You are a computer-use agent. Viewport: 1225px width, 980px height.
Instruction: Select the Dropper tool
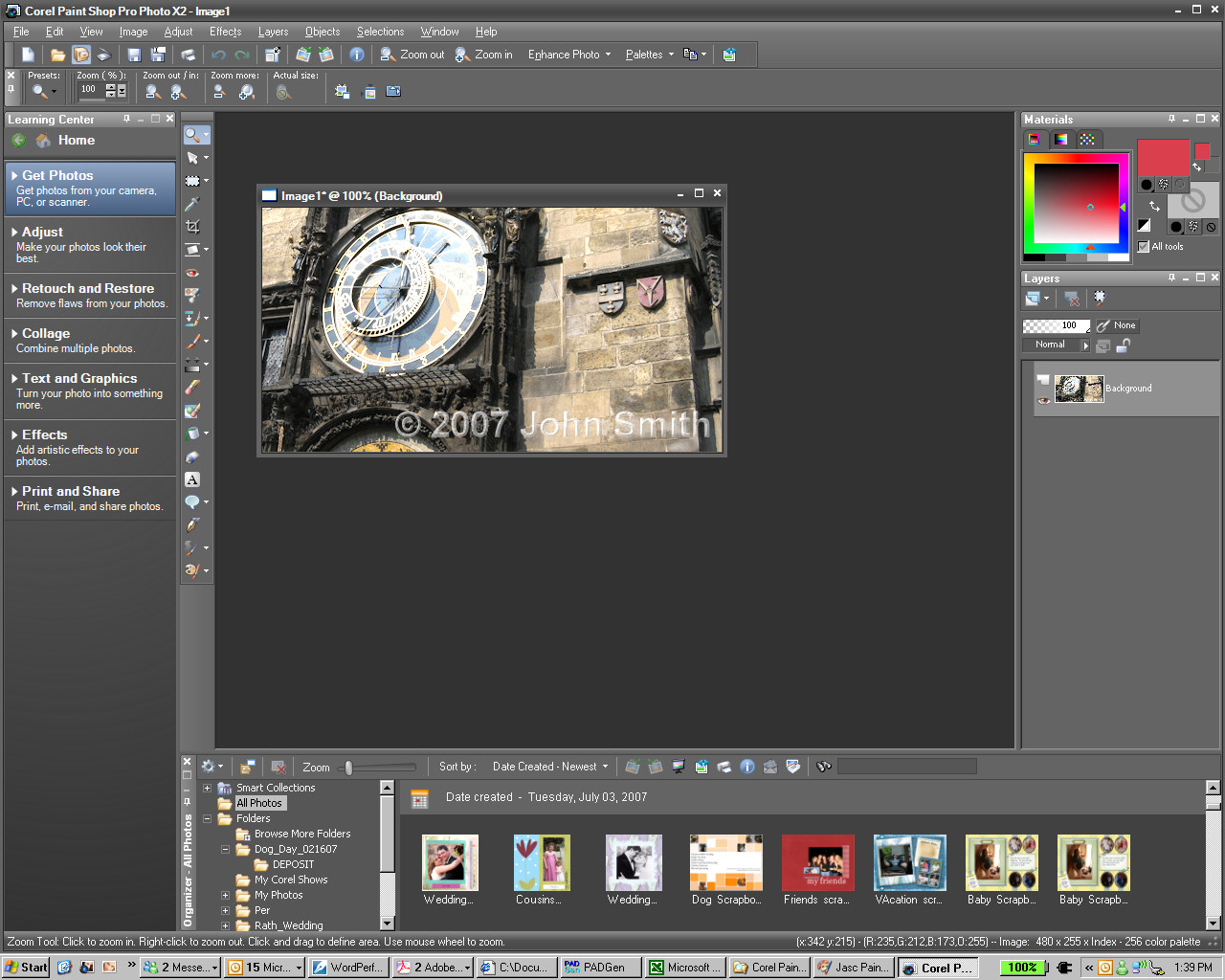(194, 204)
